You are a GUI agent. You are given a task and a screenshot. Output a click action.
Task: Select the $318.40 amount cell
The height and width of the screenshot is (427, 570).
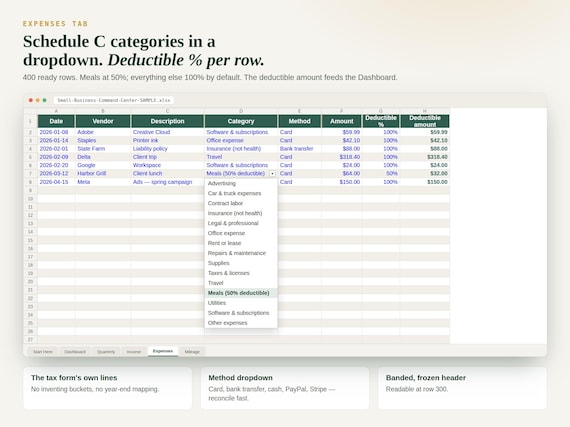click(x=342, y=157)
